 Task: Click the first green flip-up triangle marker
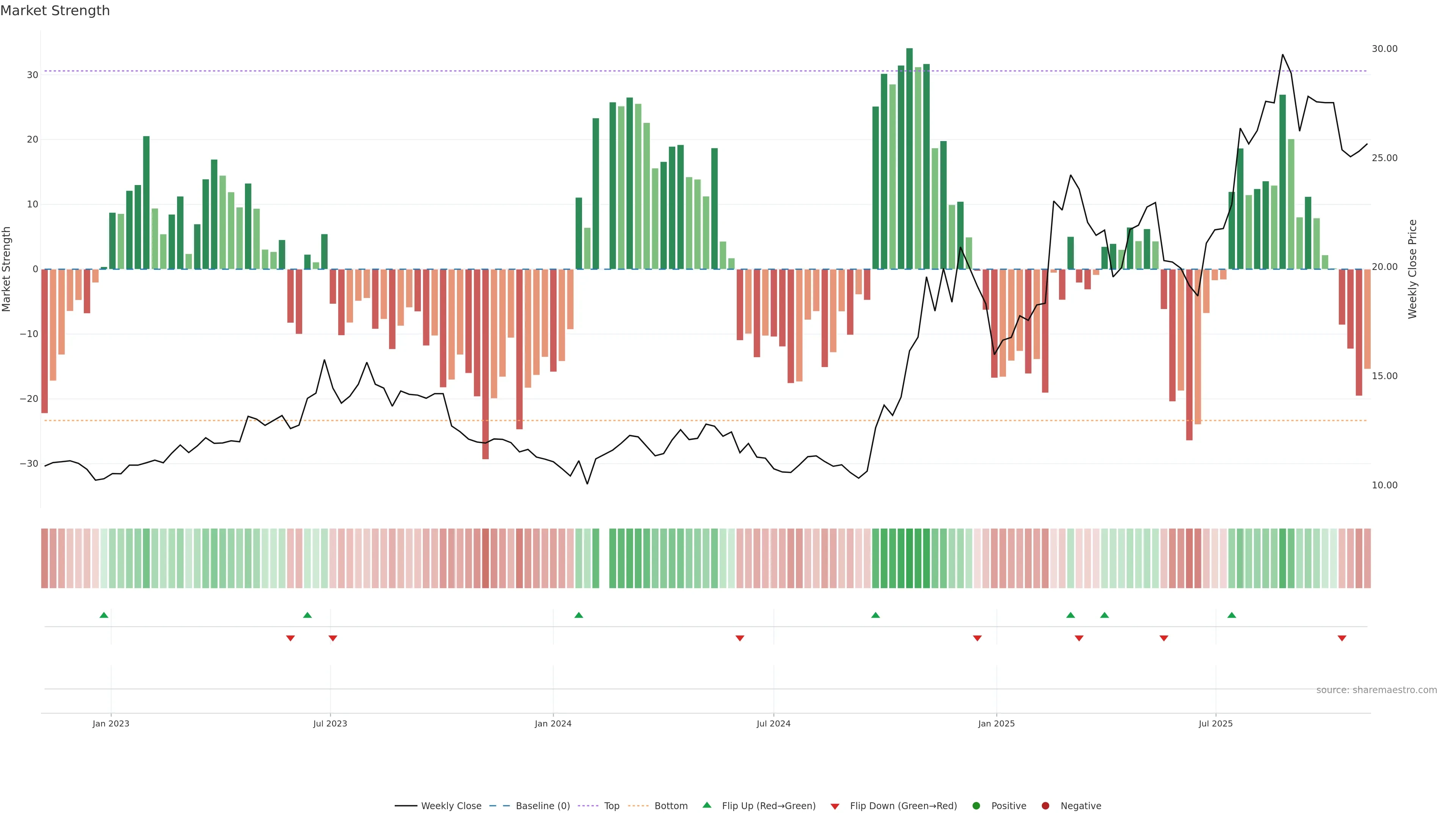pos(104,615)
